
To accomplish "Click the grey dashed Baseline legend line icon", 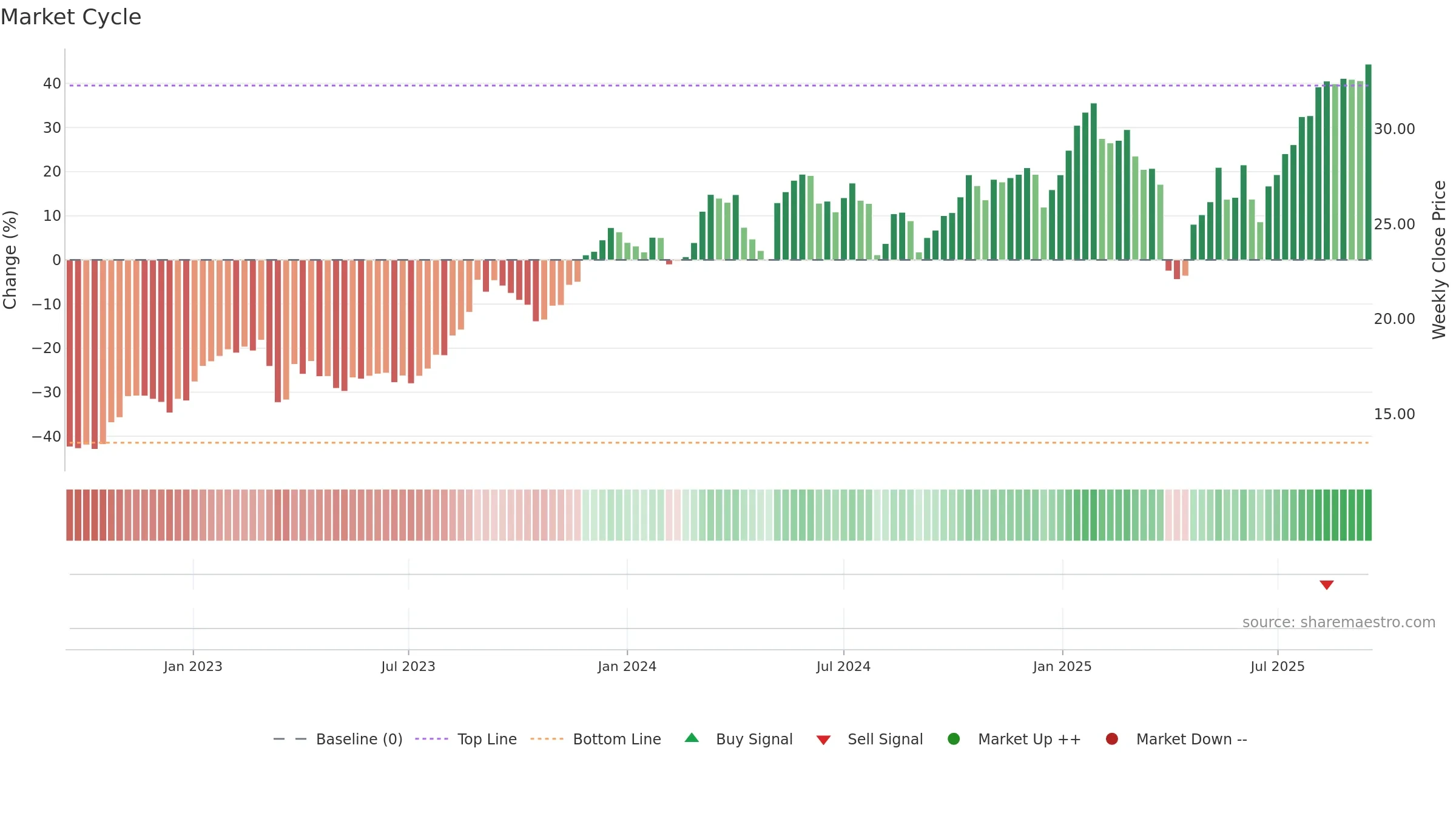I will (290, 739).
